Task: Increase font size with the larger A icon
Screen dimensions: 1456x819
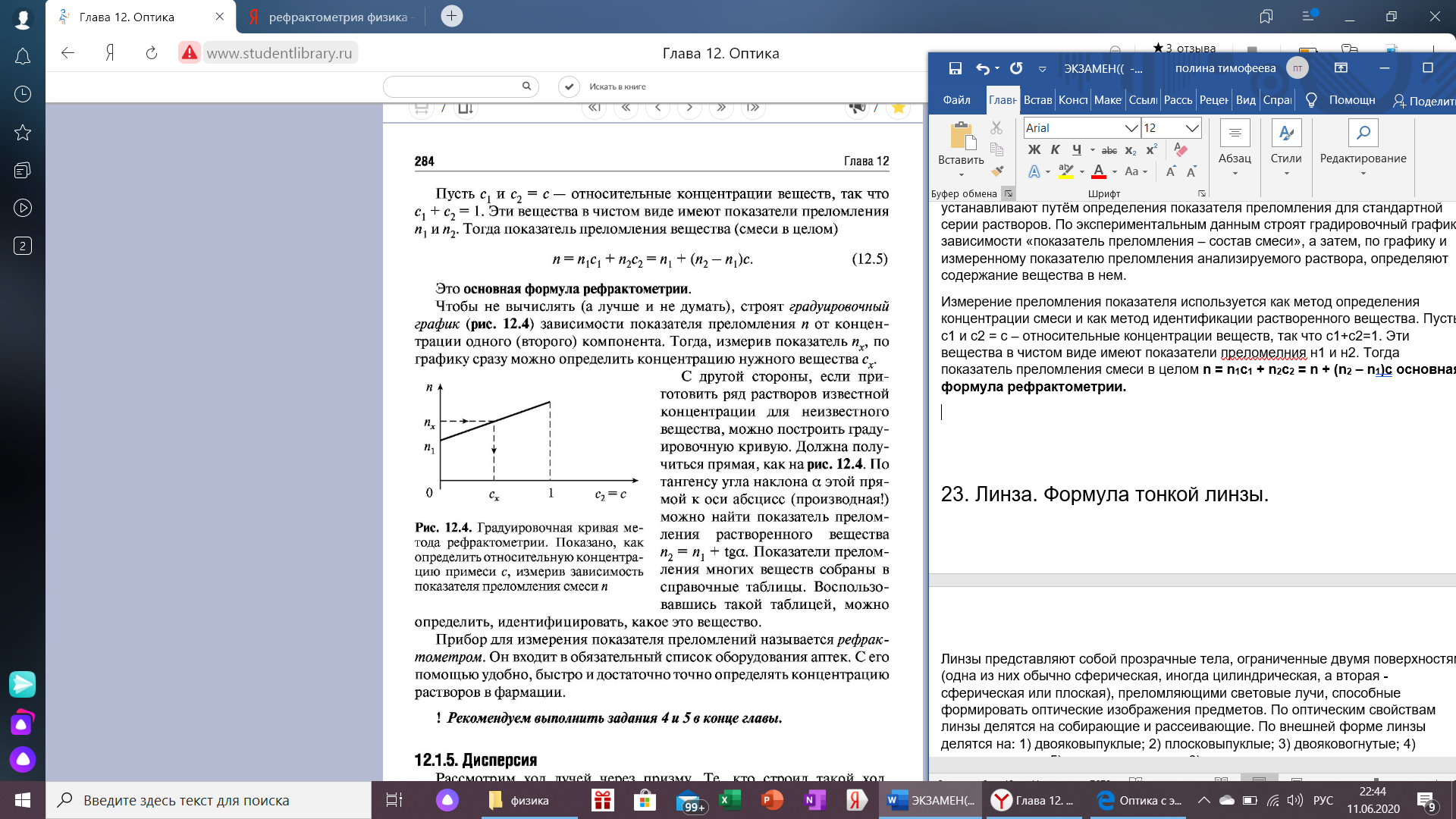Action: coord(1171,171)
